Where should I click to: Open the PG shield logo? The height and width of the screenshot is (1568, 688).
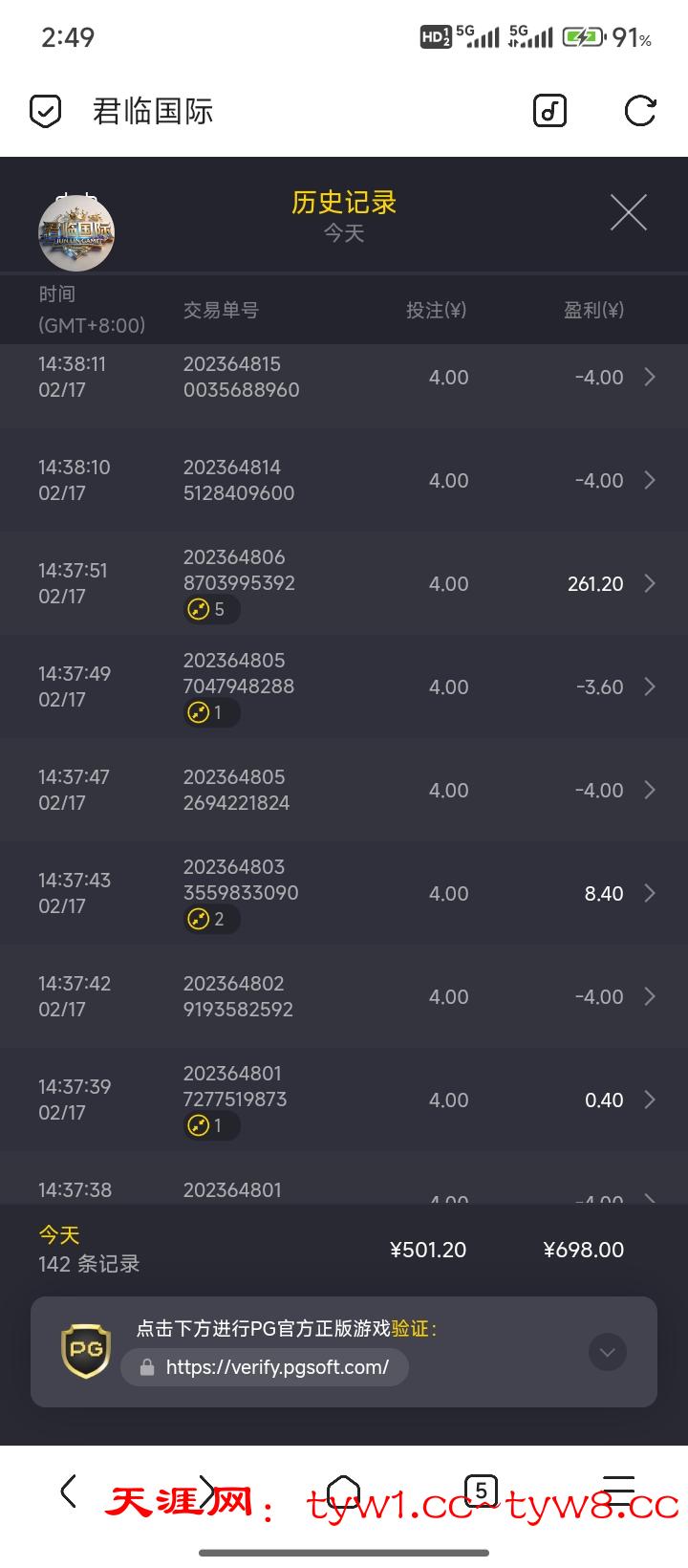pyautogui.click(x=85, y=1351)
